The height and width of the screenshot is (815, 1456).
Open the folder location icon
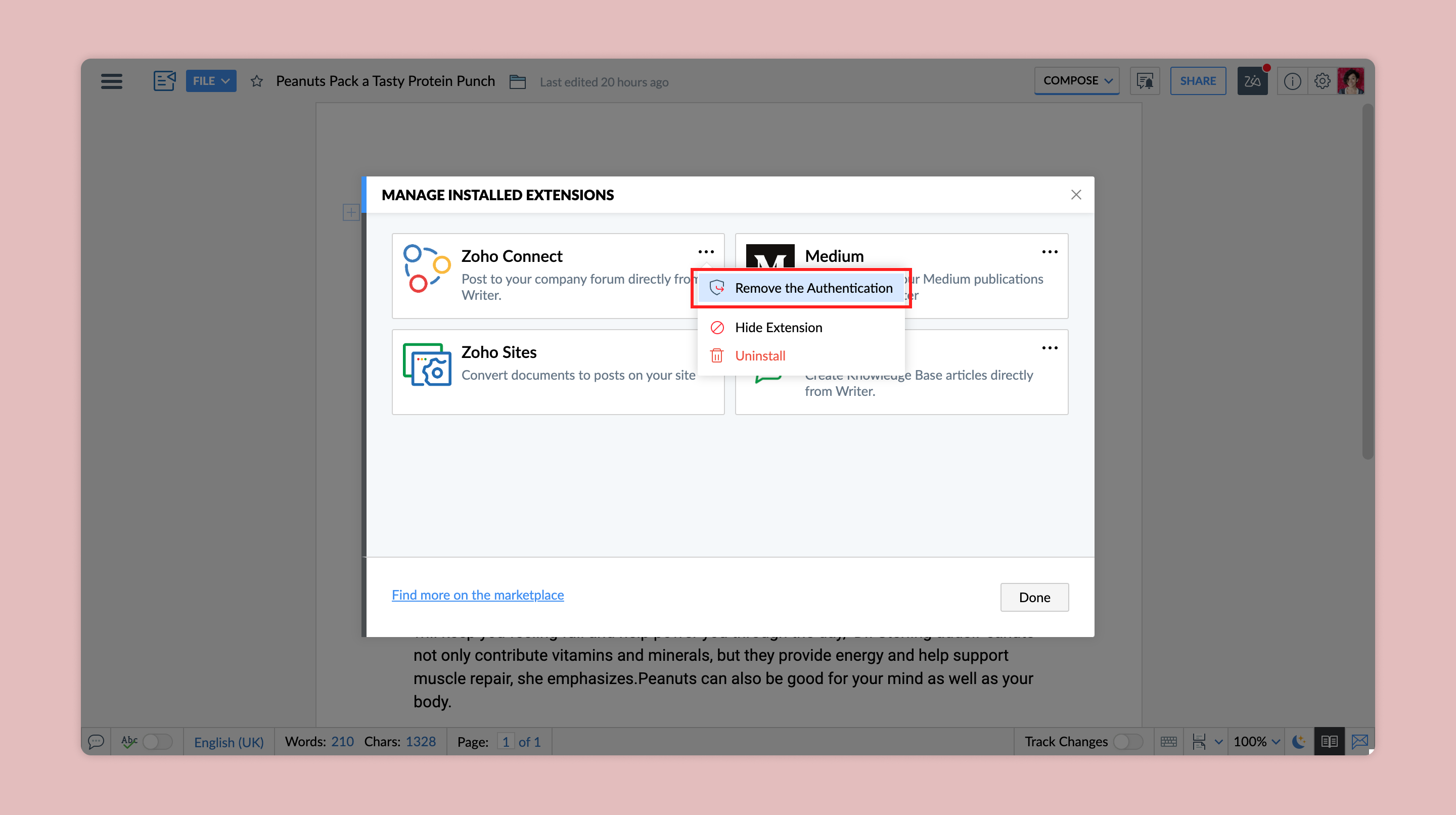pos(517,81)
